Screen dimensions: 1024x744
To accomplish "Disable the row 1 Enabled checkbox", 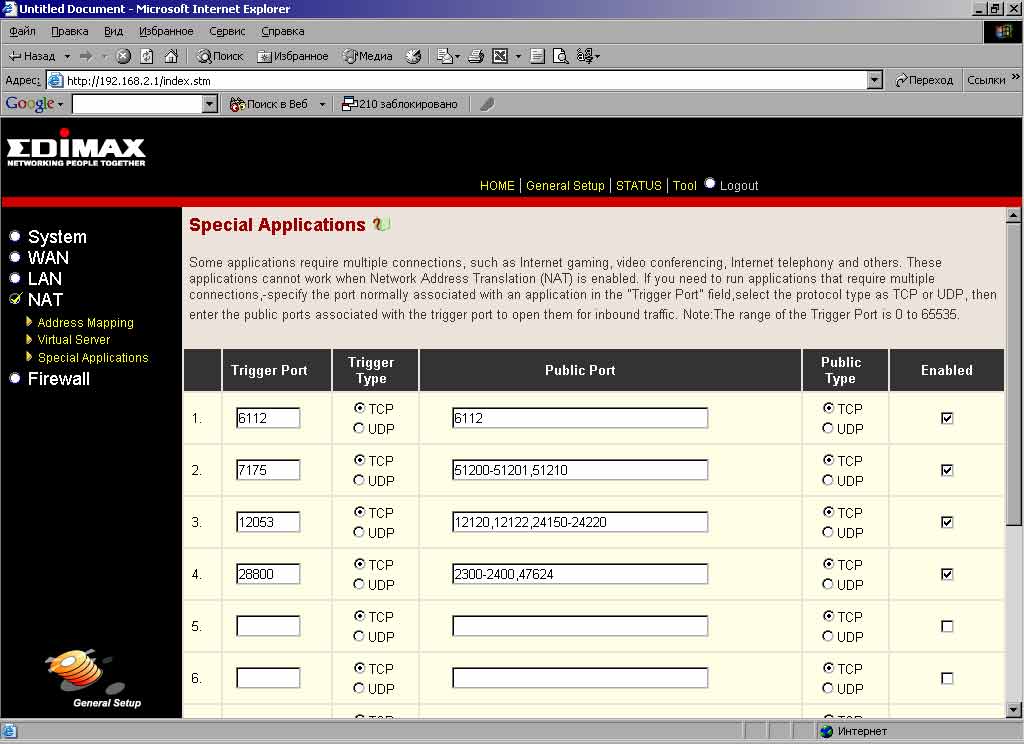I will (947, 418).
